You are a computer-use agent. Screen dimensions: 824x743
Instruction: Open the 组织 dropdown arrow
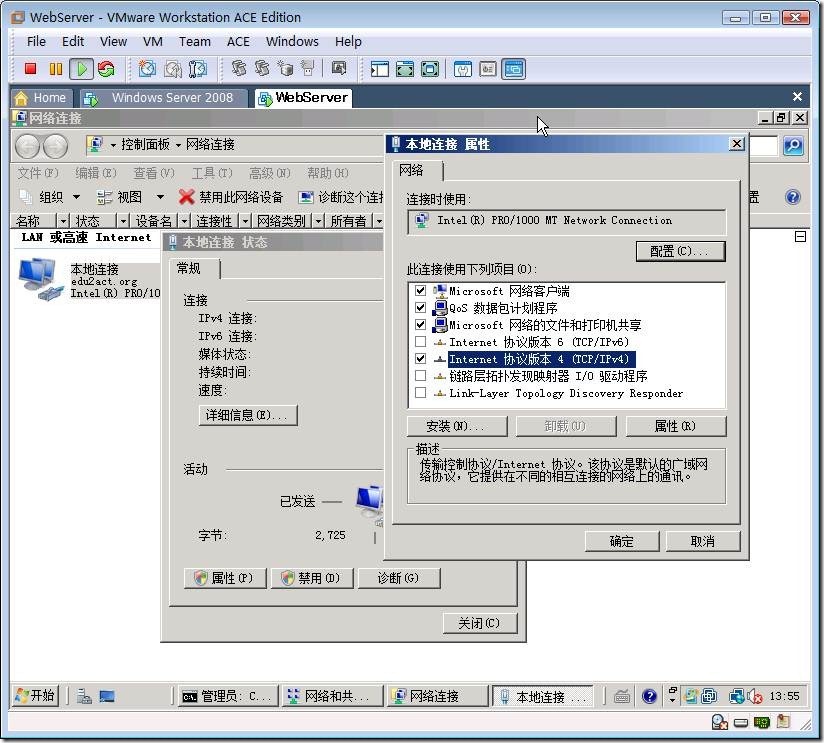pyautogui.click(x=76, y=197)
